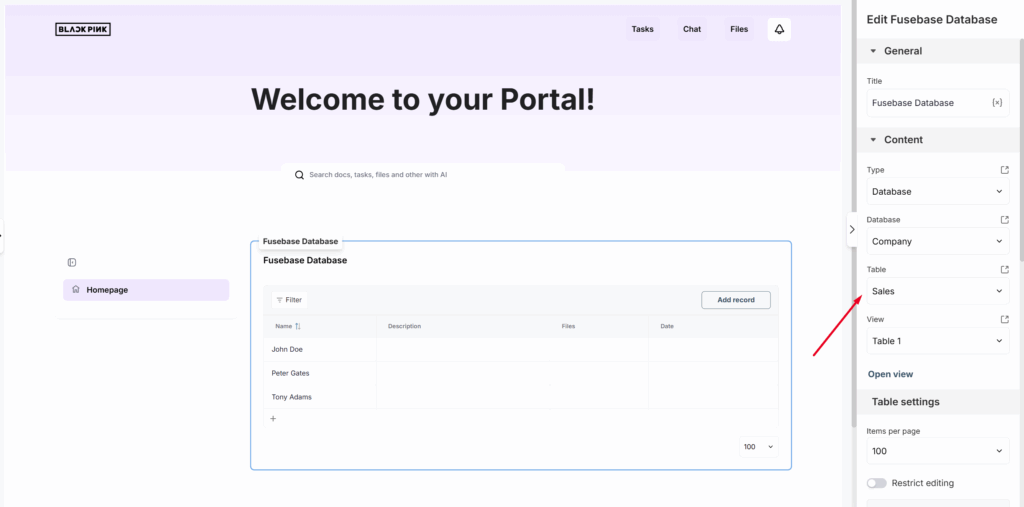Click the Add record button
Viewport: 1024px width, 507px height.
coord(735,300)
